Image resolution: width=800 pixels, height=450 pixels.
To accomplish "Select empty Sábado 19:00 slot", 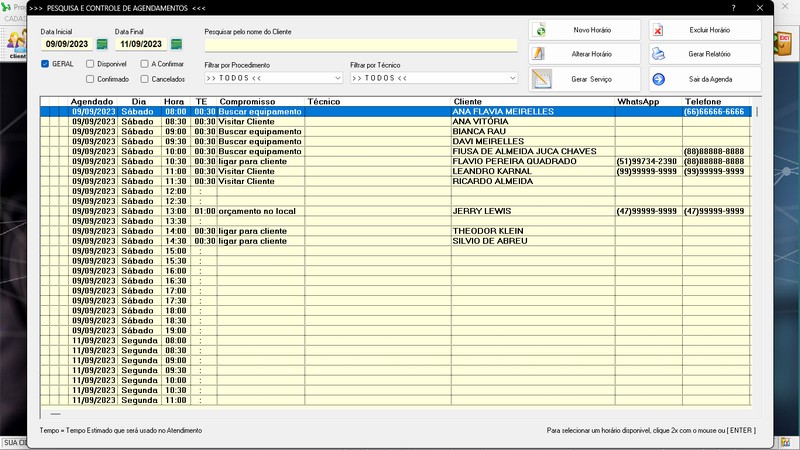I will (395, 330).
